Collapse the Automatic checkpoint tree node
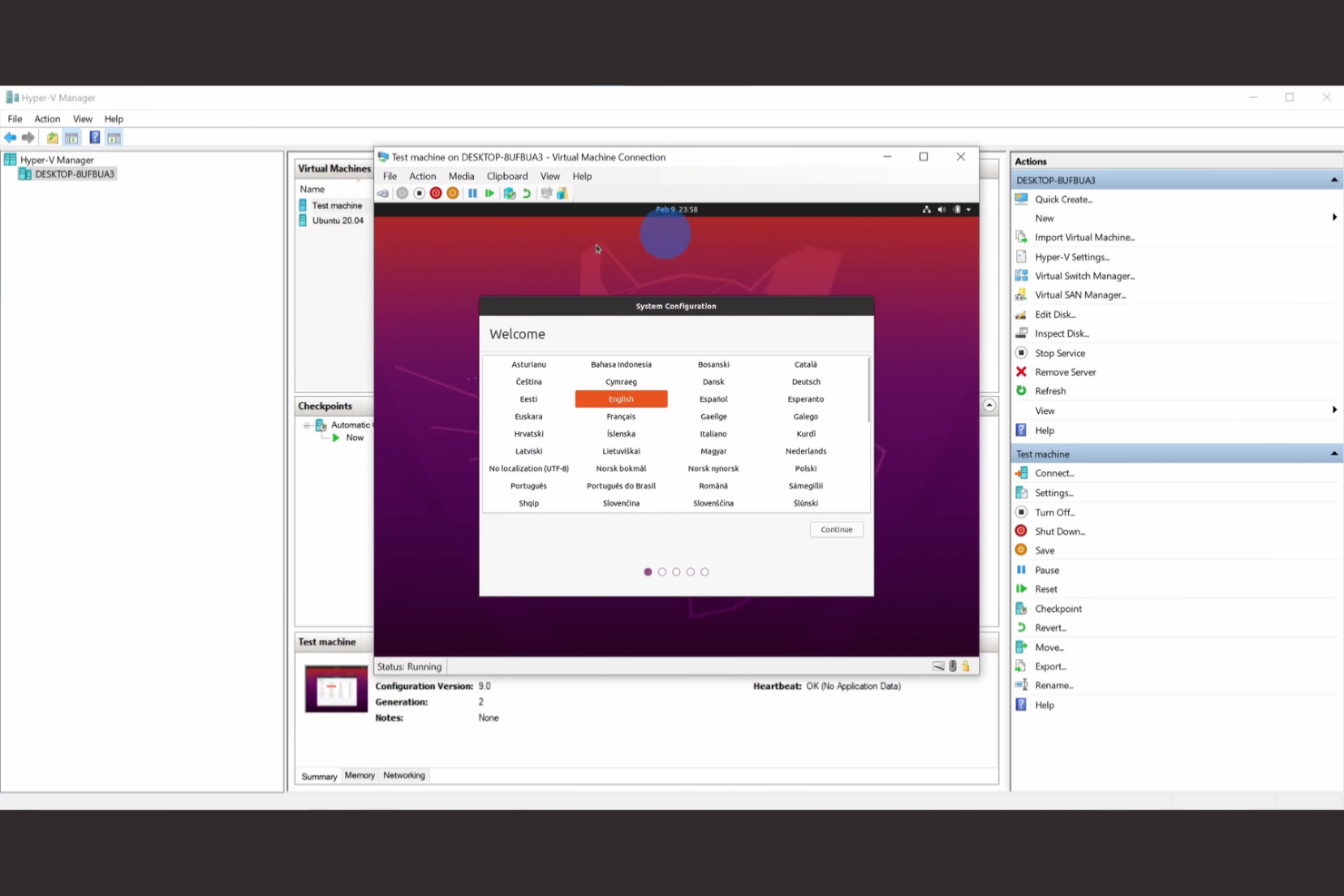Screen dimensions: 1344x896 (x=307, y=425)
